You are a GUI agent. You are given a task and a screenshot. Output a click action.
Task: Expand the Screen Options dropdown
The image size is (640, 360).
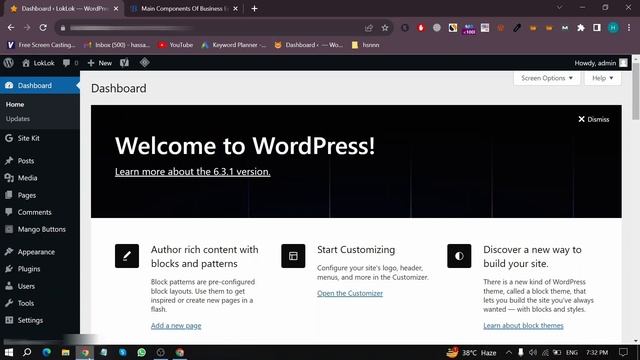(x=547, y=78)
